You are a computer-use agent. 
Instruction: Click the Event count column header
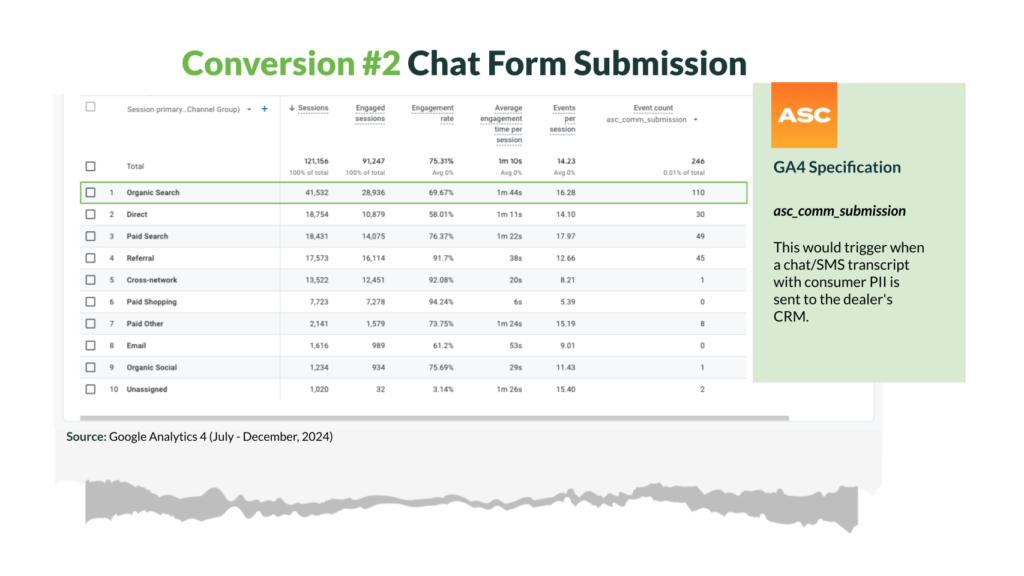coord(653,108)
